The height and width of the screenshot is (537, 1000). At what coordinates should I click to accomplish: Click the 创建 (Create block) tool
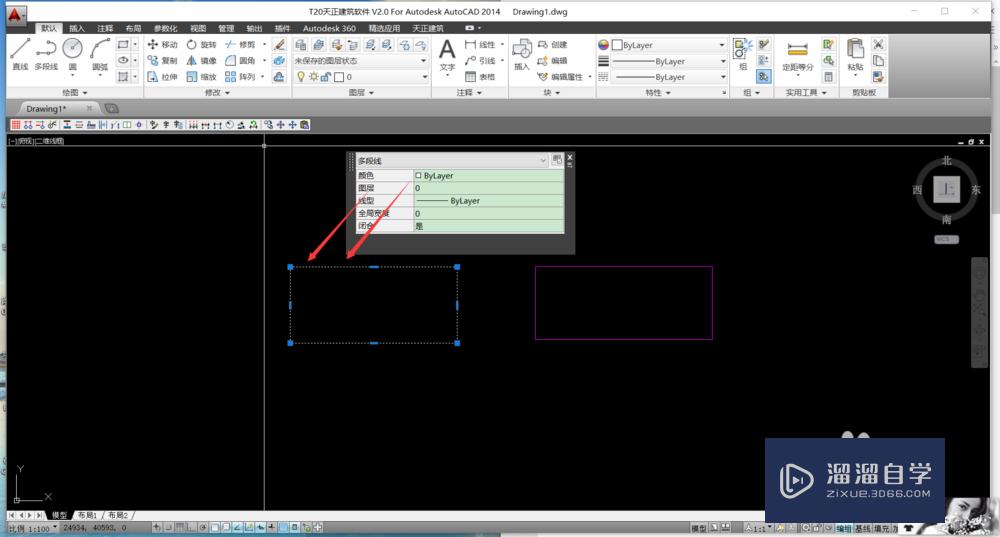click(552, 45)
